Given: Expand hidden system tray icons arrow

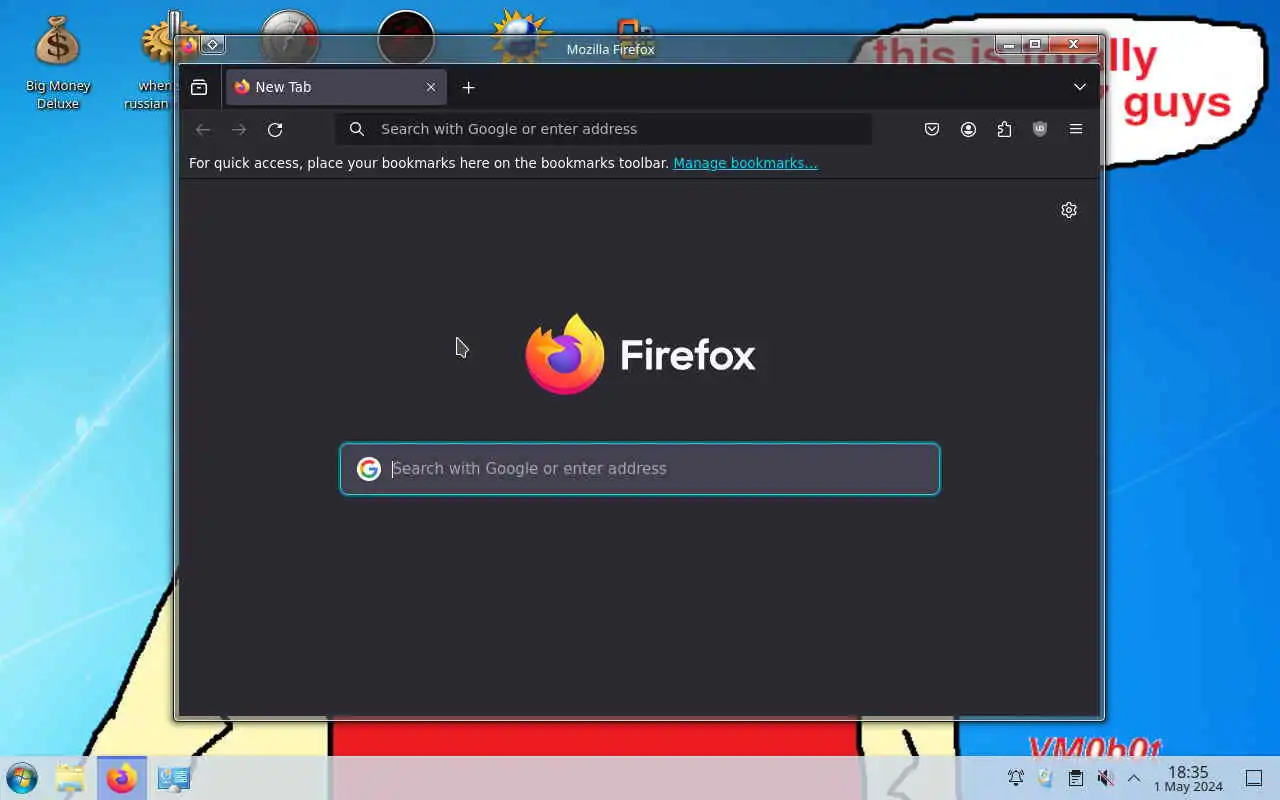Looking at the screenshot, I should [x=1134, y=778].
